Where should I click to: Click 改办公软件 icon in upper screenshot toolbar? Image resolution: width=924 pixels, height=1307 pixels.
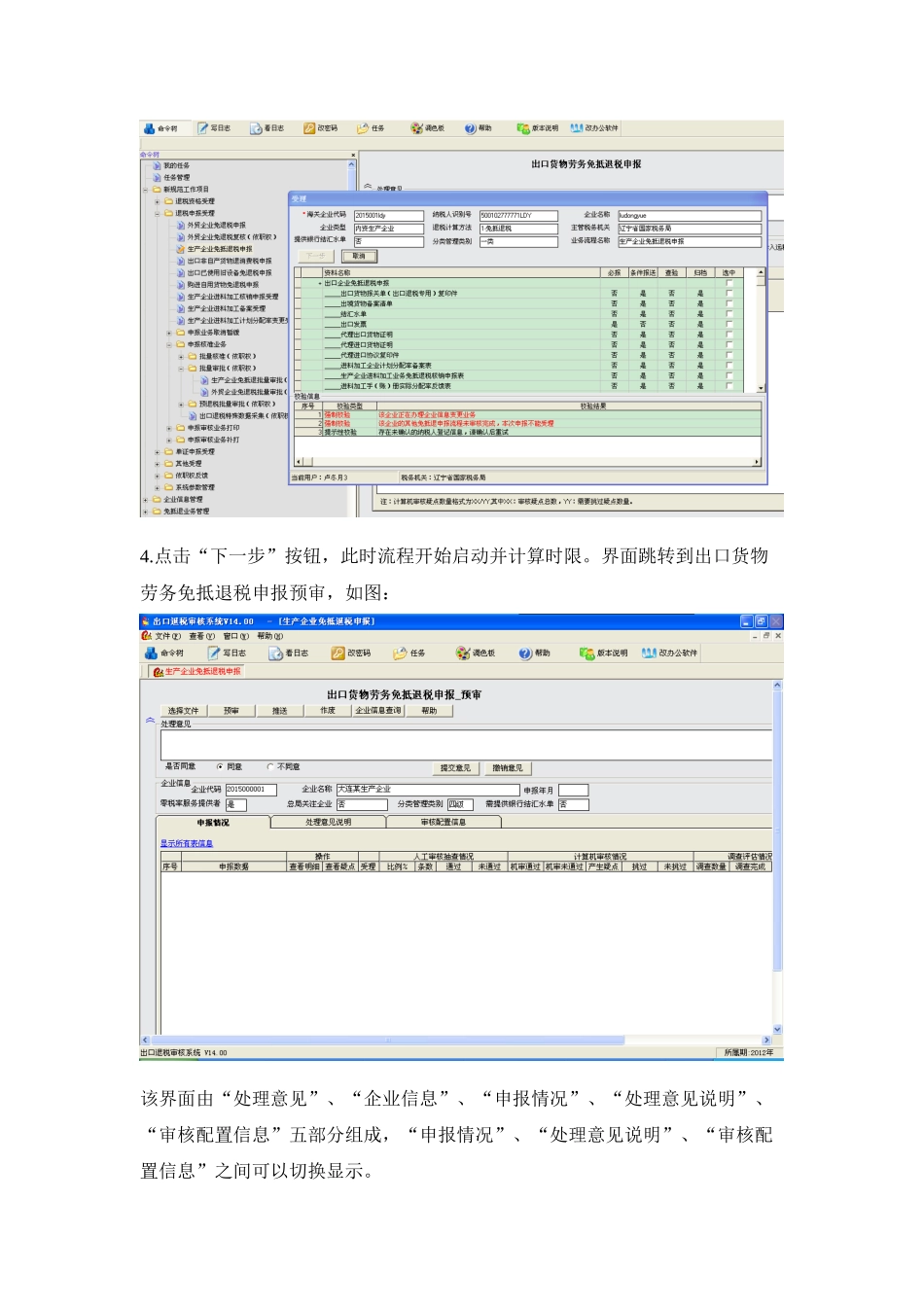coord(576,128)
